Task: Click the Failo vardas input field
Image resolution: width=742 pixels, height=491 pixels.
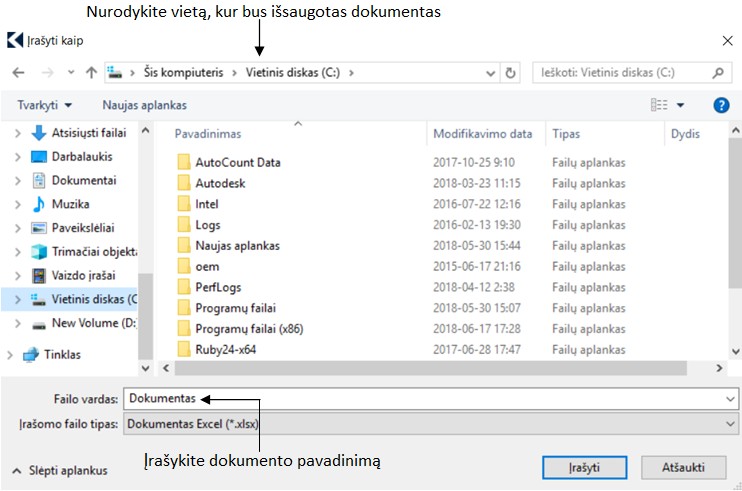Action: (431, 398)
